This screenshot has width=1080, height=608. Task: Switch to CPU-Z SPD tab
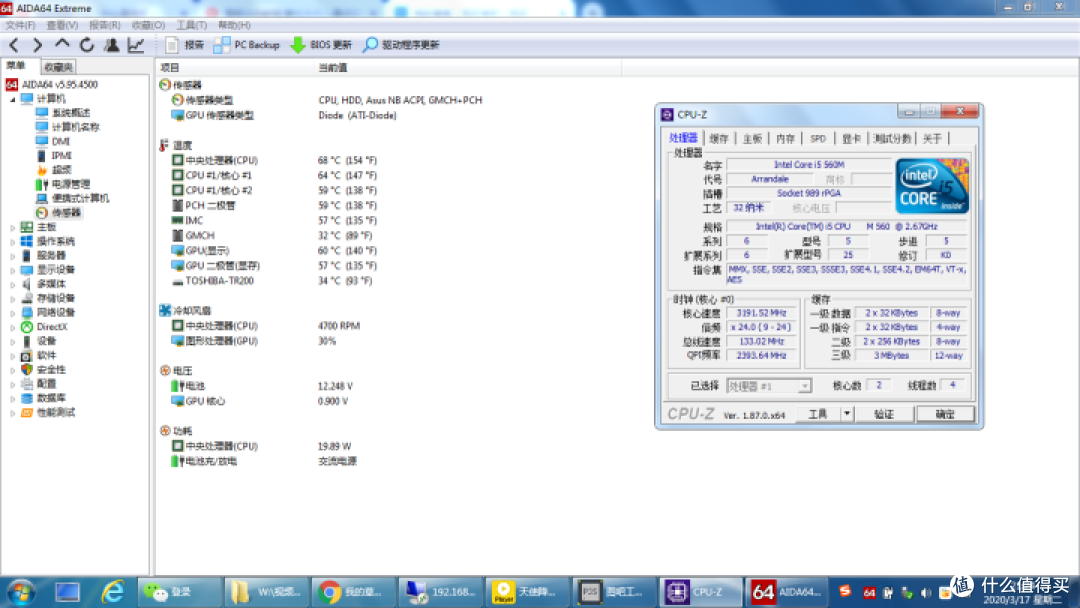pyautogui.click(x=818, y=139)
